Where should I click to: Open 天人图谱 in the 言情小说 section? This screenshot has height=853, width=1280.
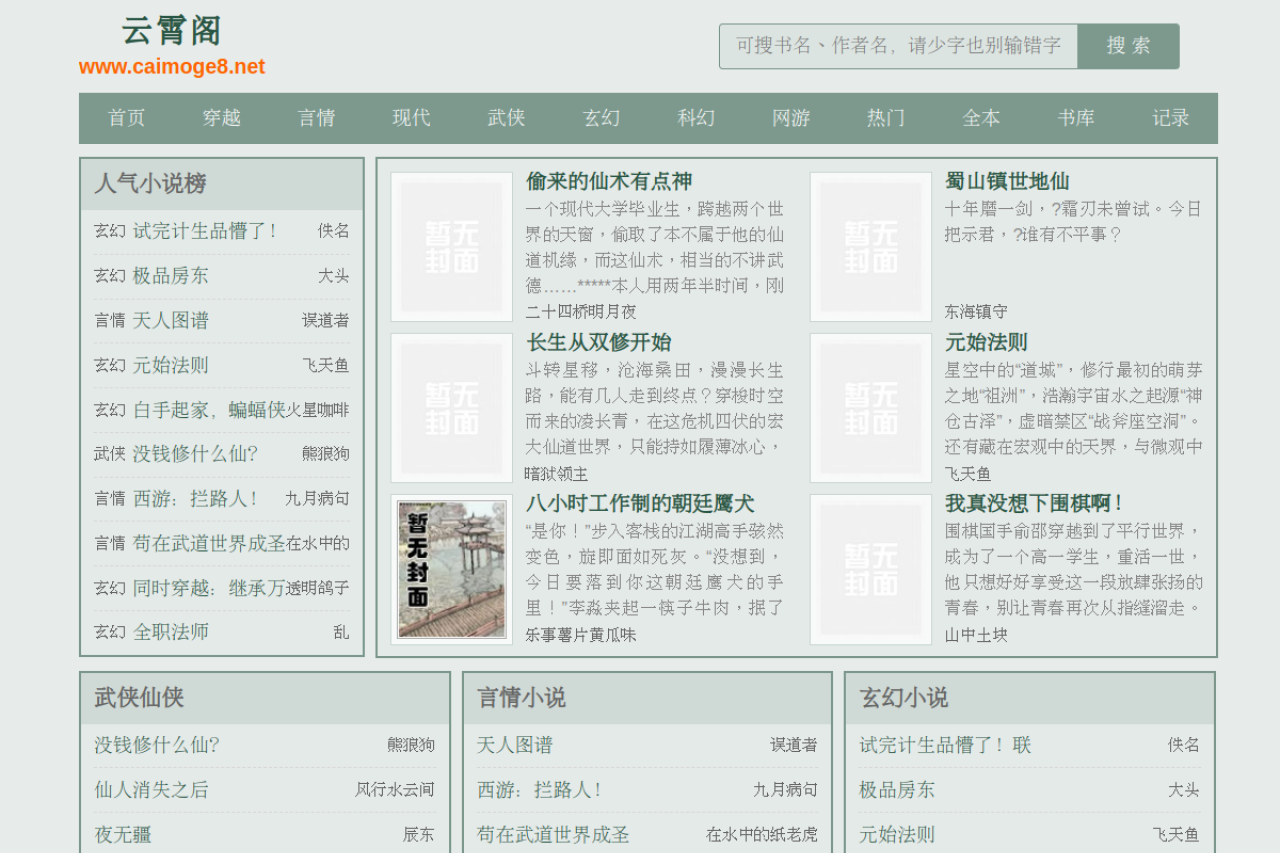click(515, 745)
